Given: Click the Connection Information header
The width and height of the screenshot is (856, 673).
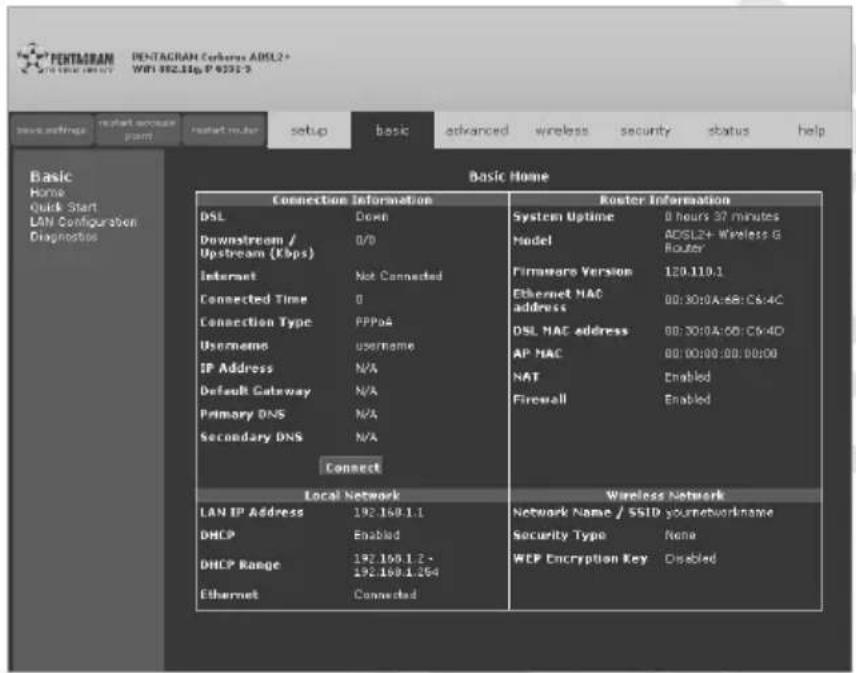Looking at the screenshot, I should click(352, 200).
